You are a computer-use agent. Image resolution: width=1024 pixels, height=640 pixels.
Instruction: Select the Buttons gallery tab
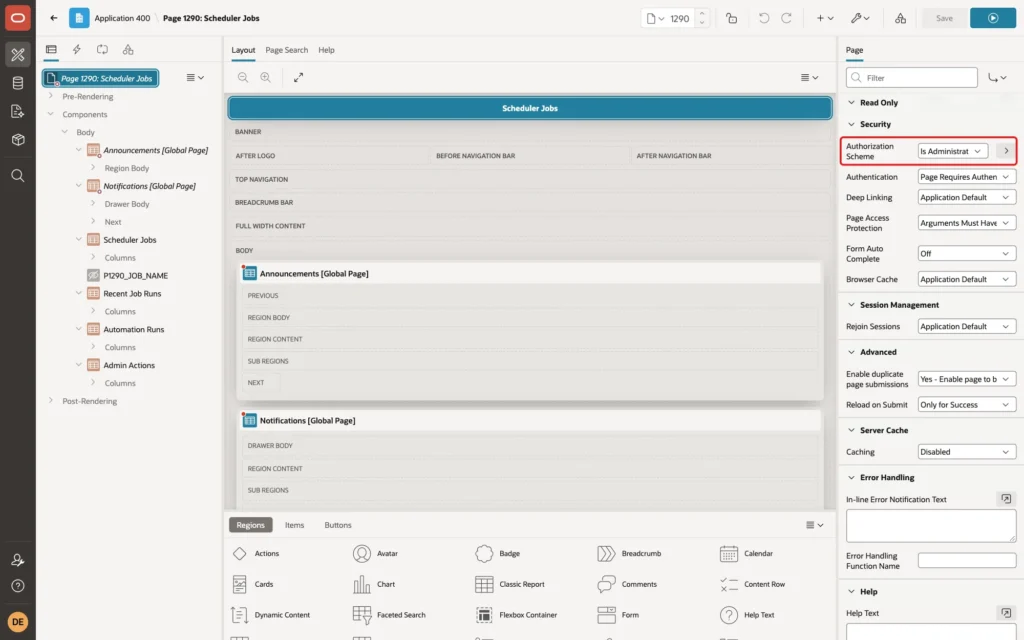tap(338, 525)
